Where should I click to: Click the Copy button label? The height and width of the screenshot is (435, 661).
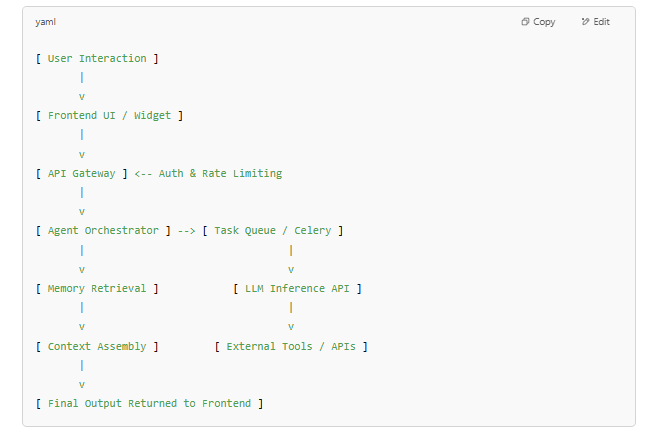pyautogui.click(x=544, y=22)
